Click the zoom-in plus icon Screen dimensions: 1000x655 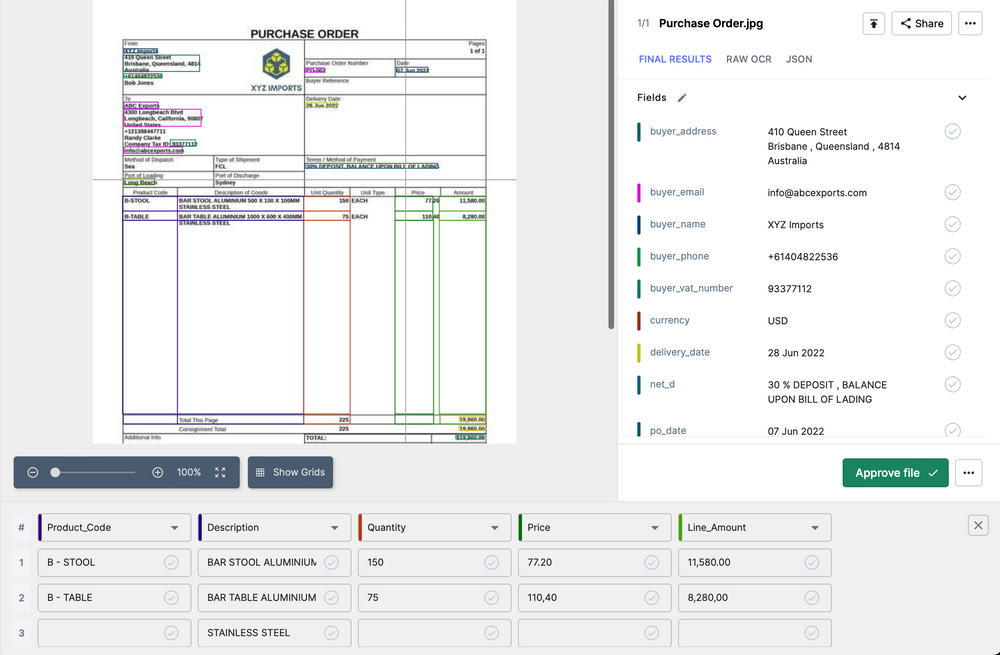157,471
